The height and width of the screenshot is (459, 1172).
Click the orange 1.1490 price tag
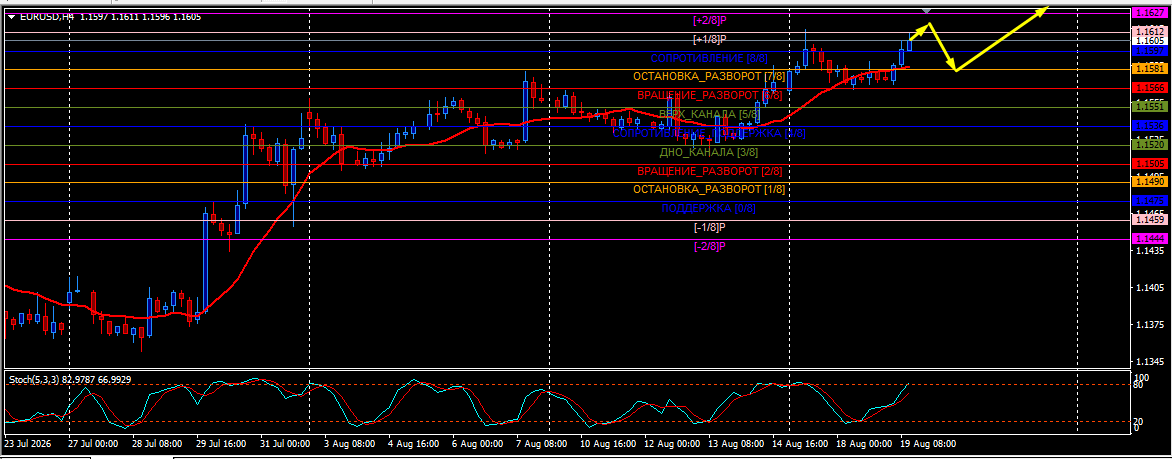pos(1148,182)
